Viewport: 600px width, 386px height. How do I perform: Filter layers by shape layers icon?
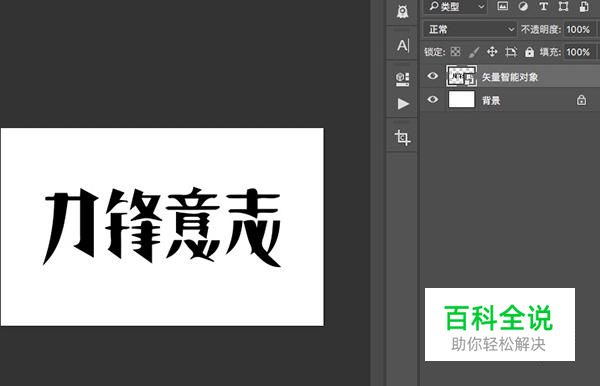[x=563, y=7]
